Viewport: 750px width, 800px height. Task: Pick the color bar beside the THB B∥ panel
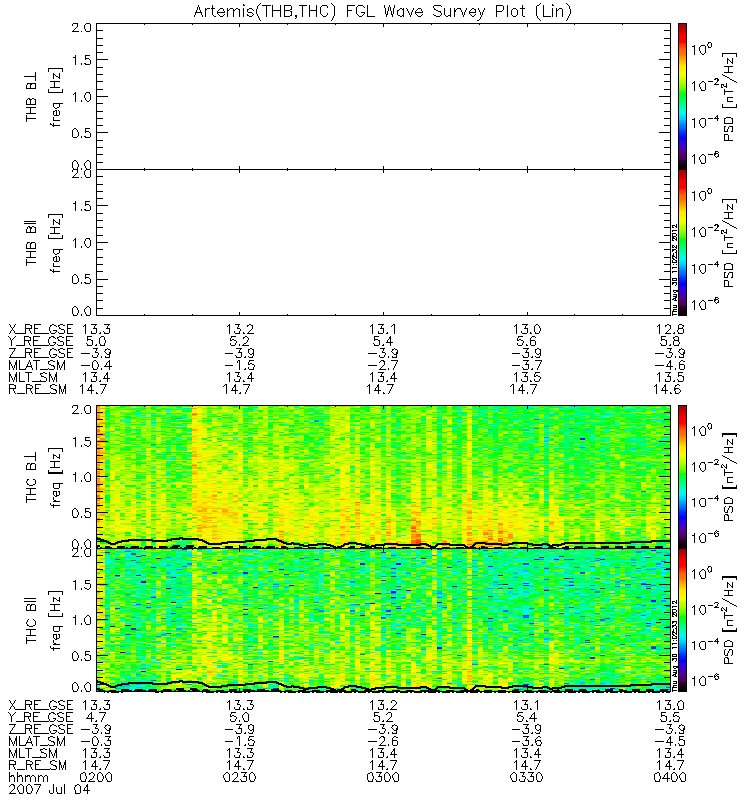[x=682, y=242]
